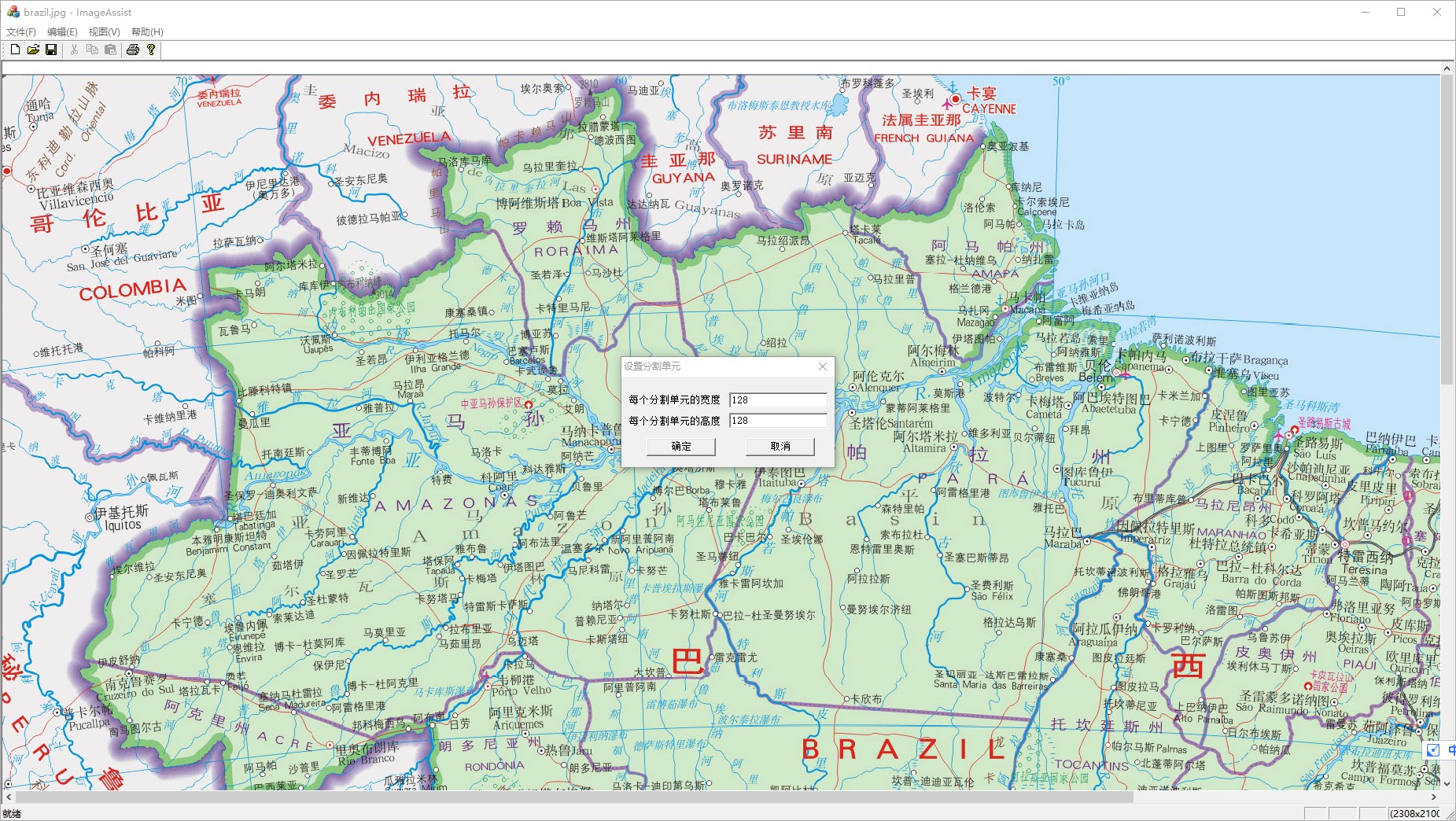Screen dimensions: 1456x821
Task: Click the SURINAME label on the map
Action: (794, 160)
